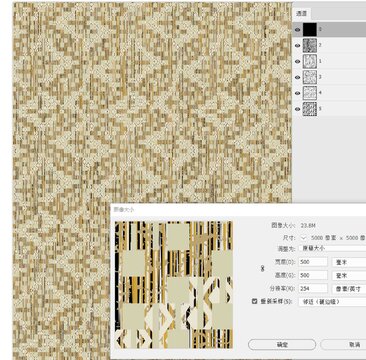Select the black channel thumbnail
Screen dimensions: 366x360
pyautogui.click(x=310, y=30)
